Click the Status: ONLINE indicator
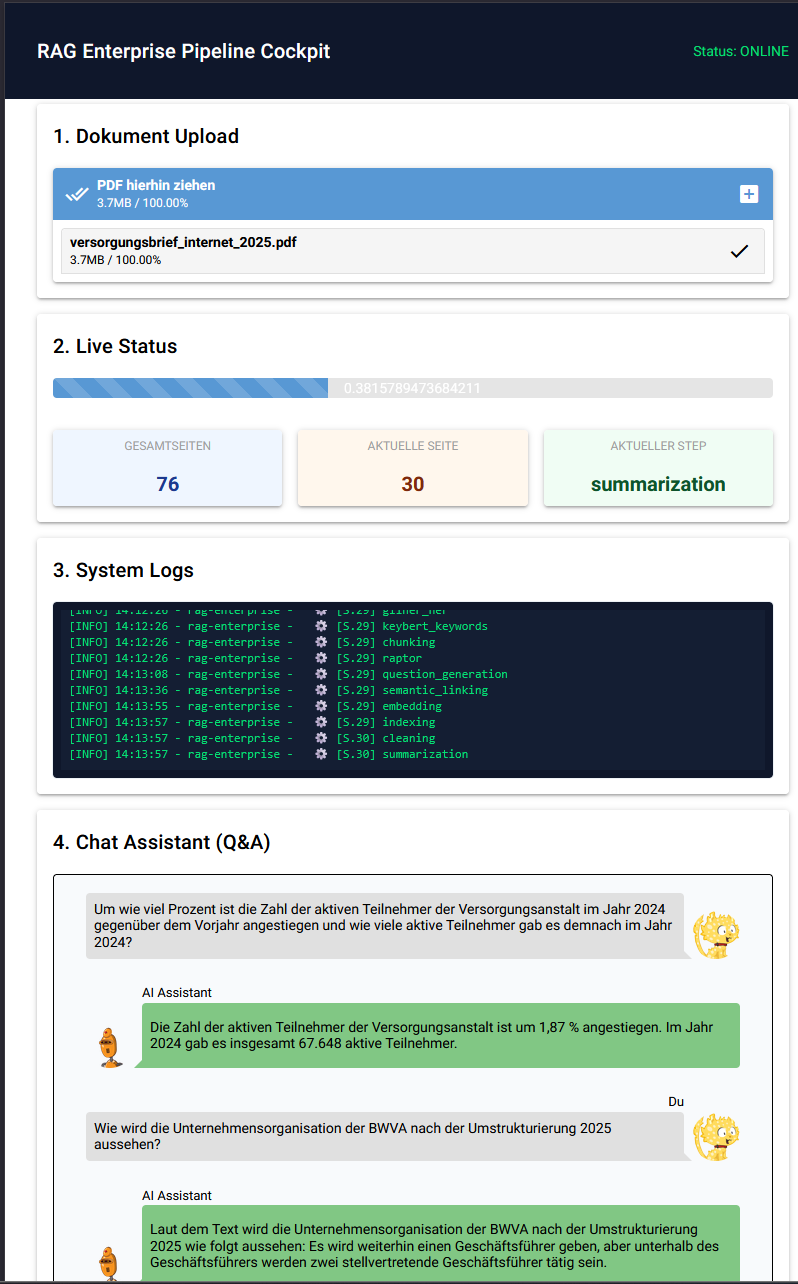798x1284 pixels. pyautogui.click(x=740, y=51)
